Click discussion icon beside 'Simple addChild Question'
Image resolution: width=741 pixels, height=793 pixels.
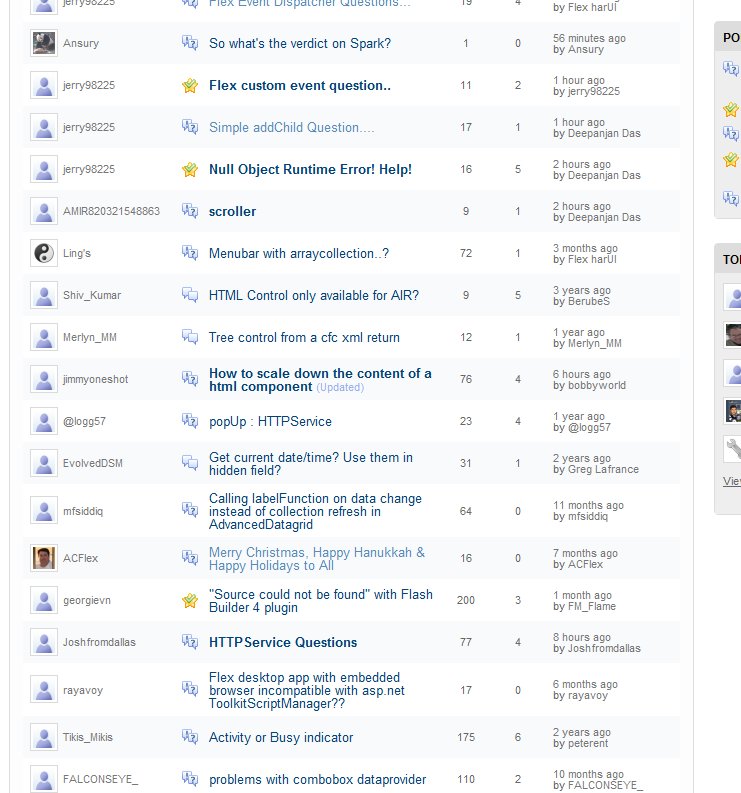[x=190, y=126]
